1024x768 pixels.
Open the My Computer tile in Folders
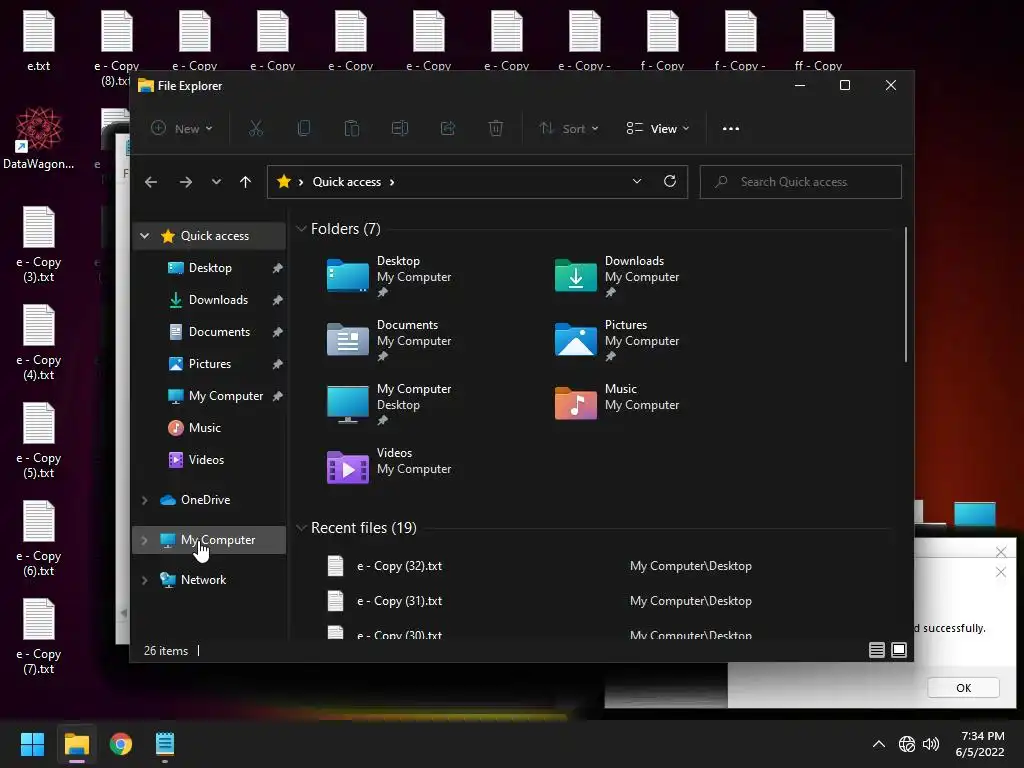[390, 405]
